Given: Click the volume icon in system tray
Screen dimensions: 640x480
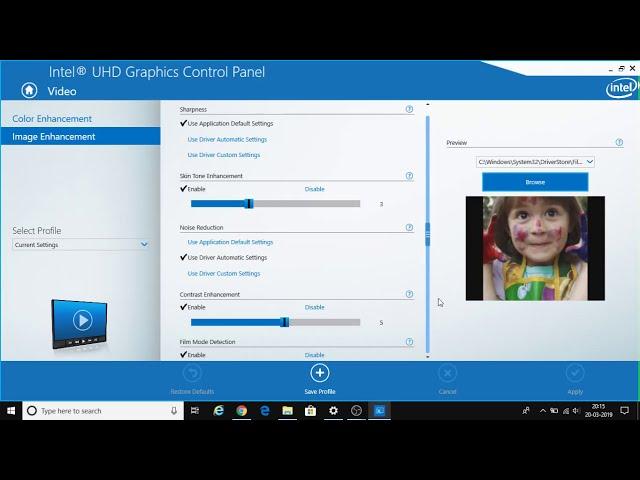Looking at the screenshot, I should [x=576, y=411].
